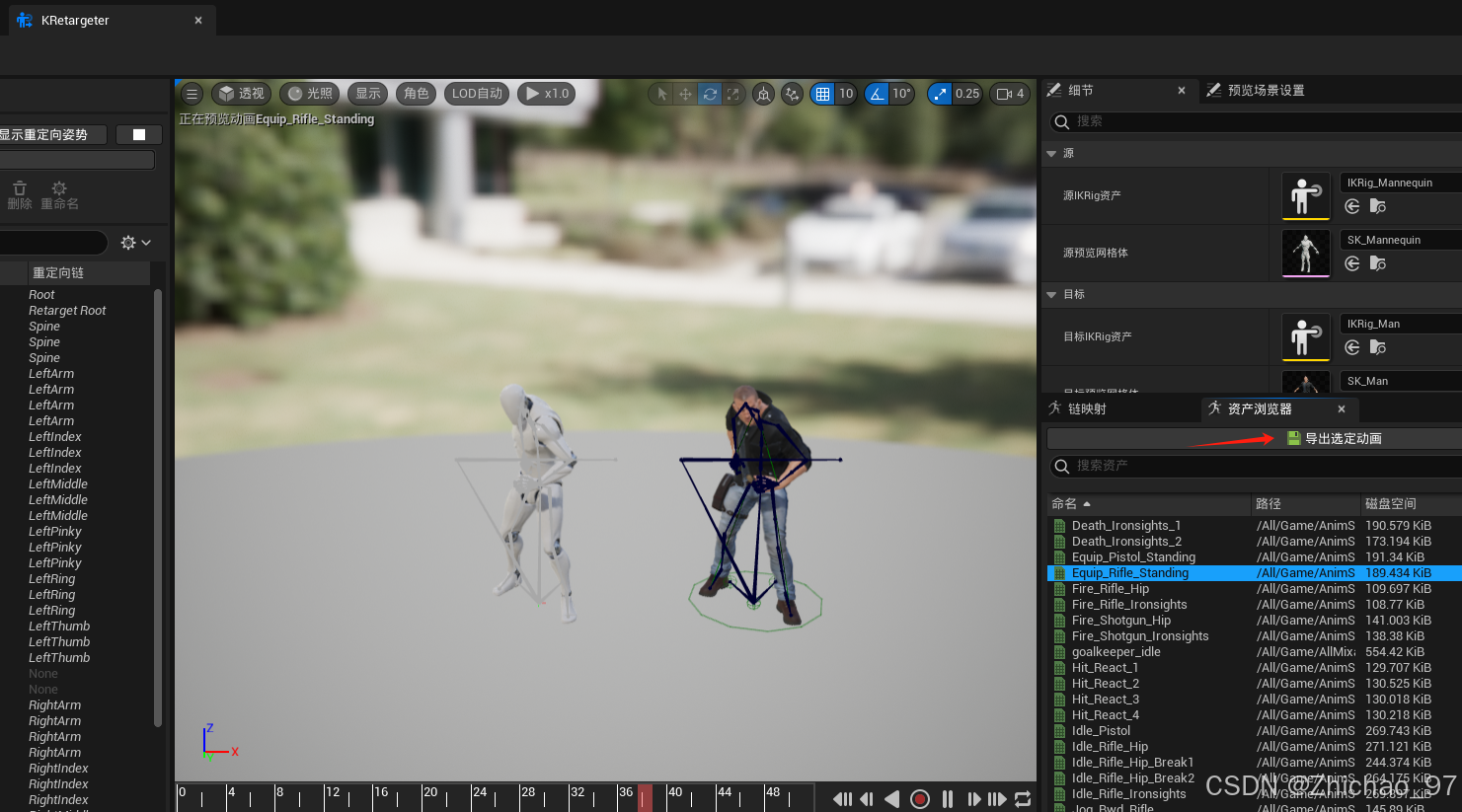This screenshot has height=812, width=1462.
Task: Open grid snap size 10 dropdown
Action: pos(846,94)
